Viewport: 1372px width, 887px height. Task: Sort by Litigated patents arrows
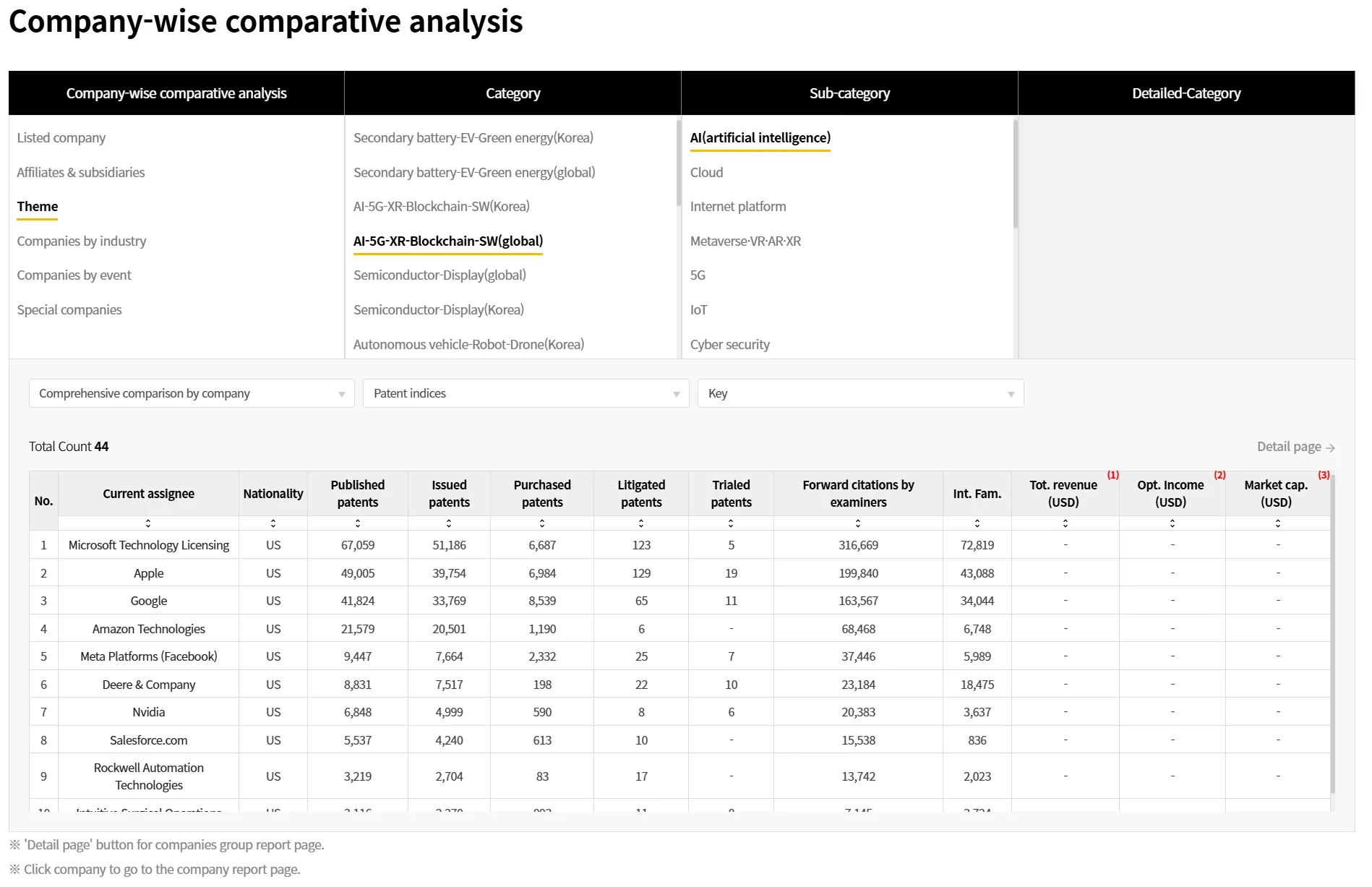pyautogui.click(x=641, y=523)
